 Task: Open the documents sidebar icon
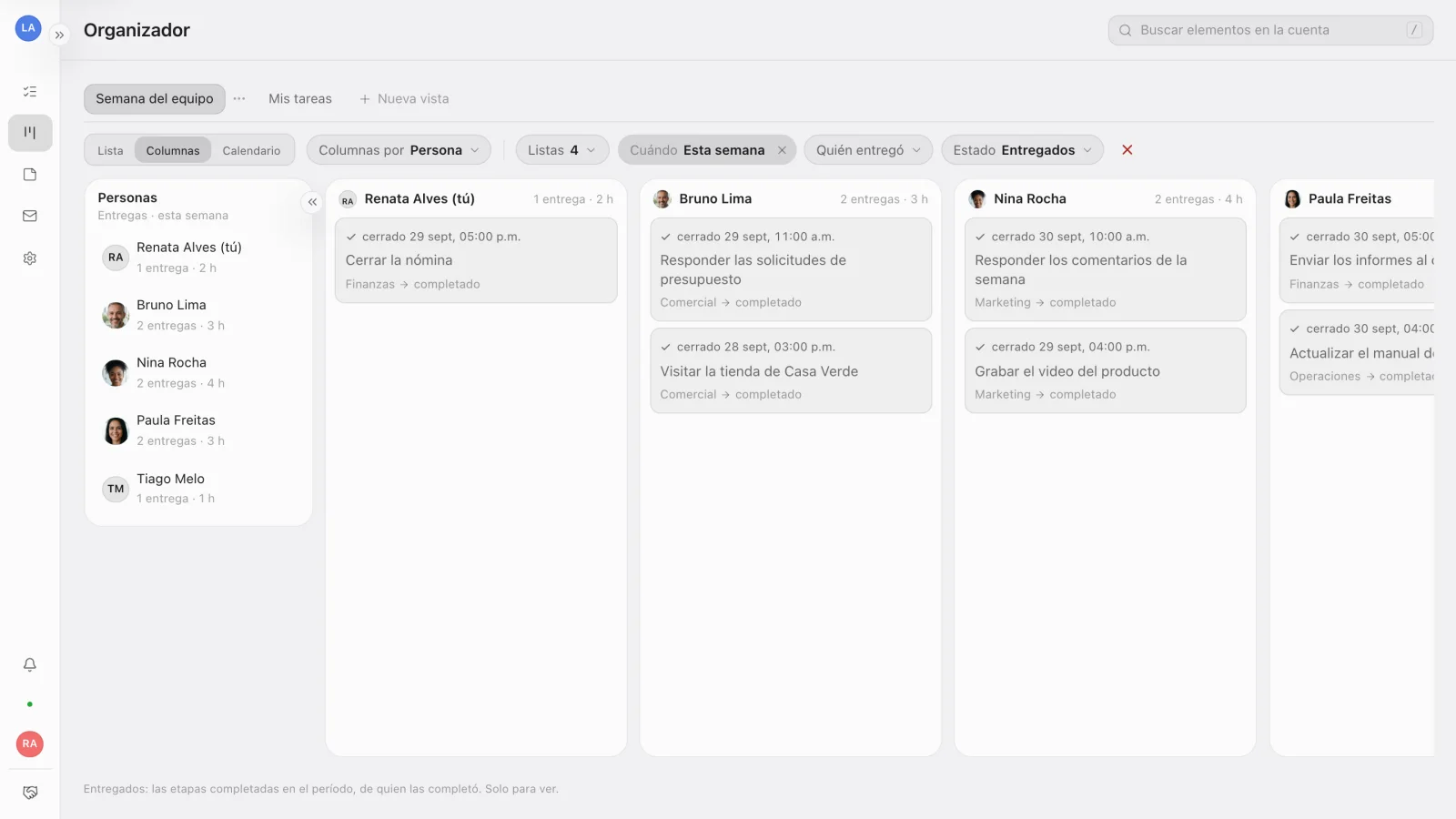(x=30, y=175)
